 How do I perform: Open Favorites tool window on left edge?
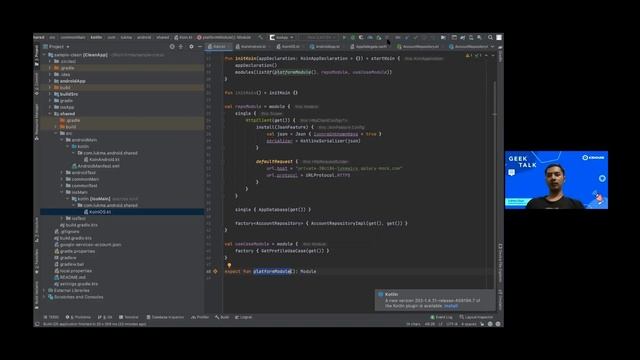coord(36,261)
